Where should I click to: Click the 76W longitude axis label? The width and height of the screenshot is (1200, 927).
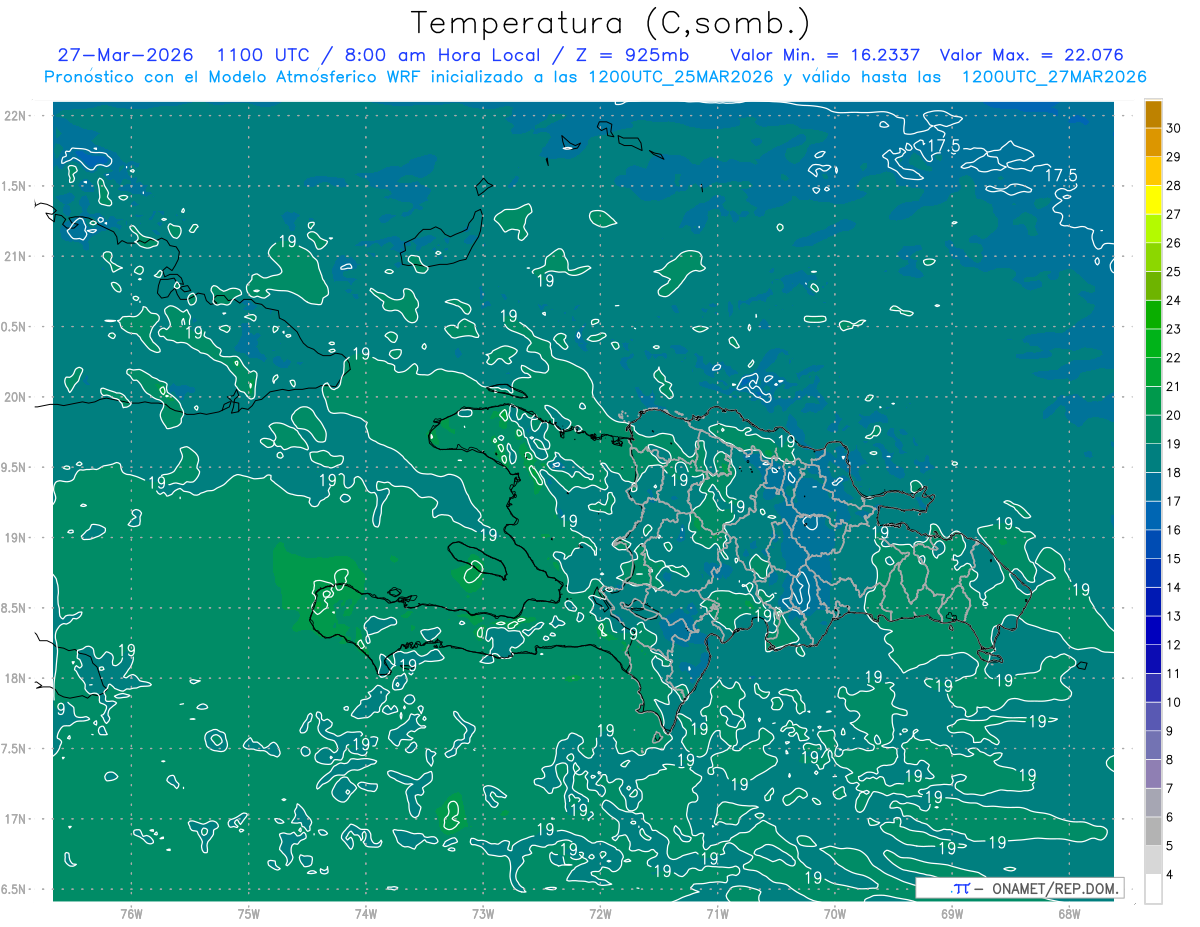click(131, 913)
